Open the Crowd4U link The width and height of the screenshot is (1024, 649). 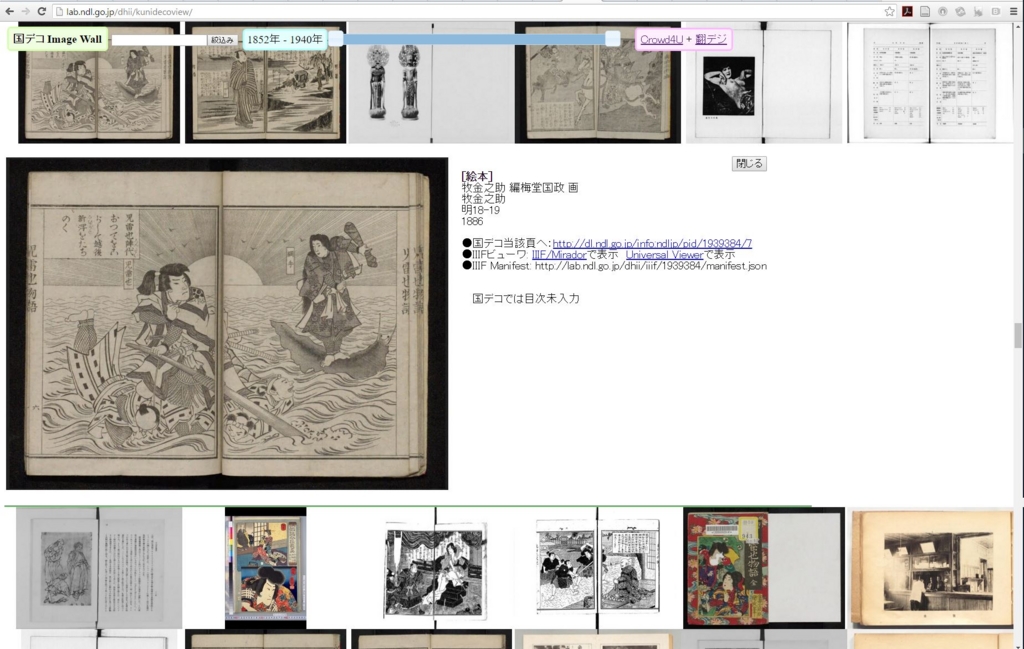click(661, 39)
